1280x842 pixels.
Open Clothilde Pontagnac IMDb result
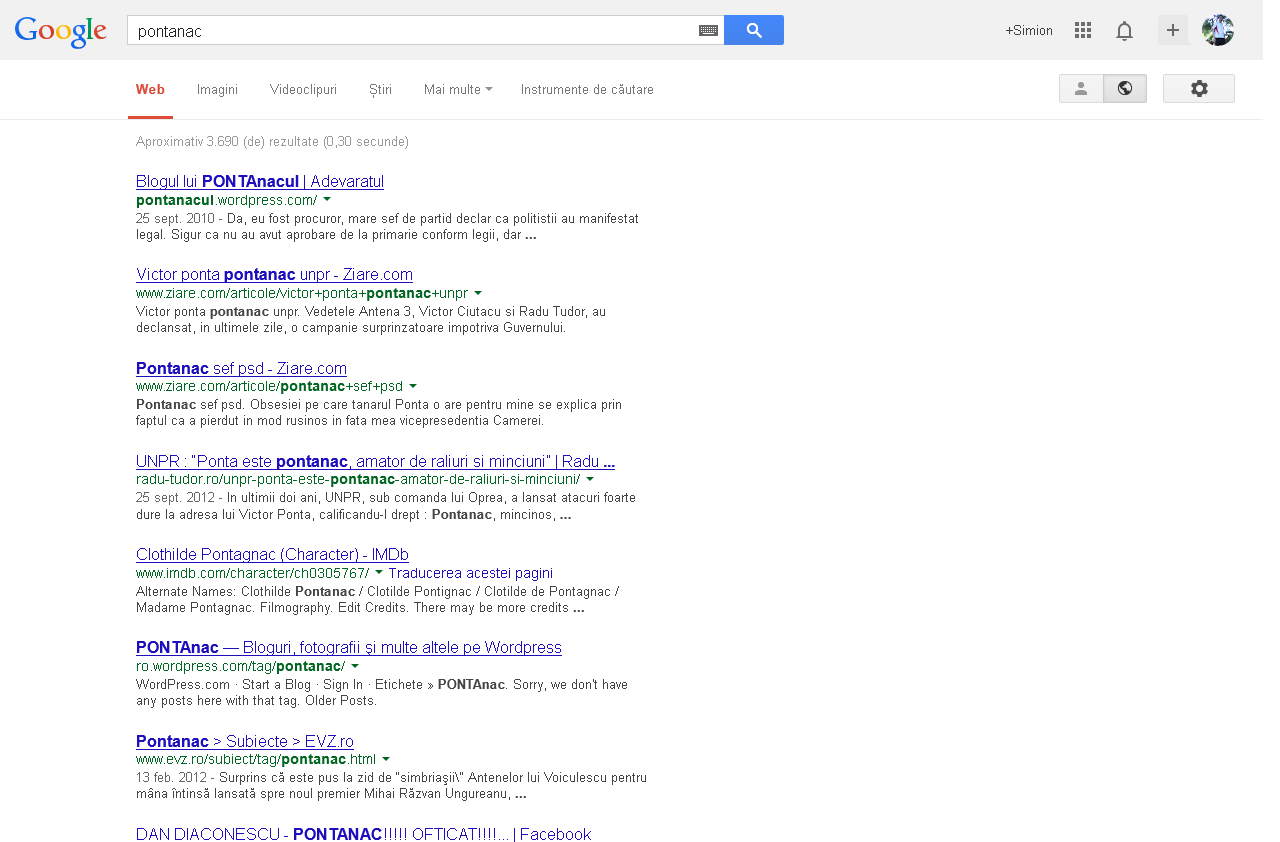click(272, 555)
